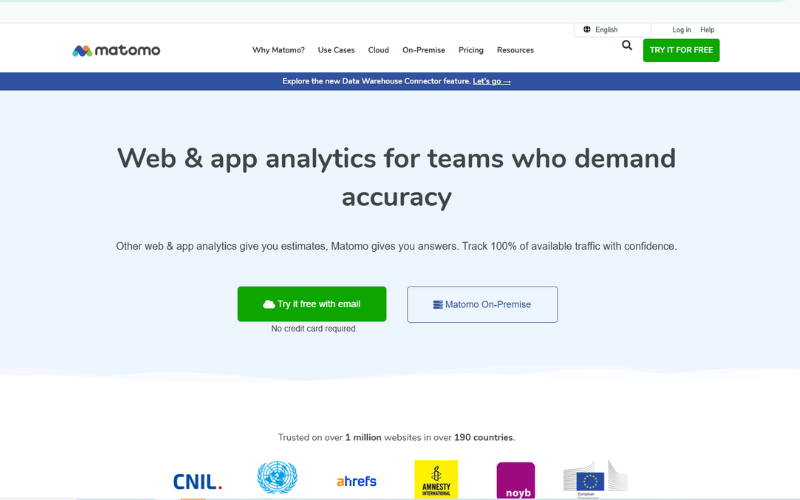Go to the Pricing page
The height and width of the screenshot is (500, 800).
coord(471,50)
